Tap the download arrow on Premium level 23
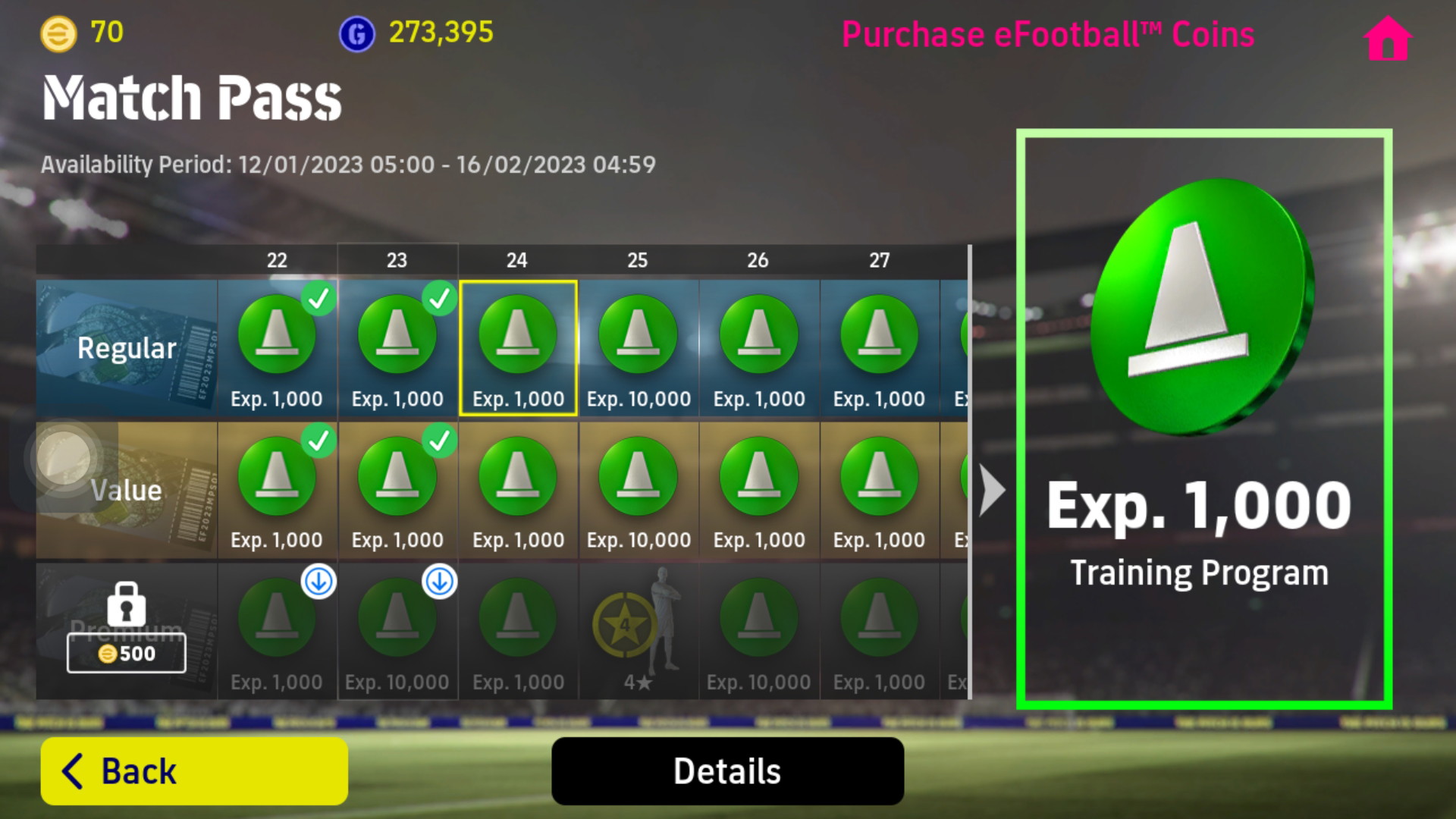 tap(440, 582)
